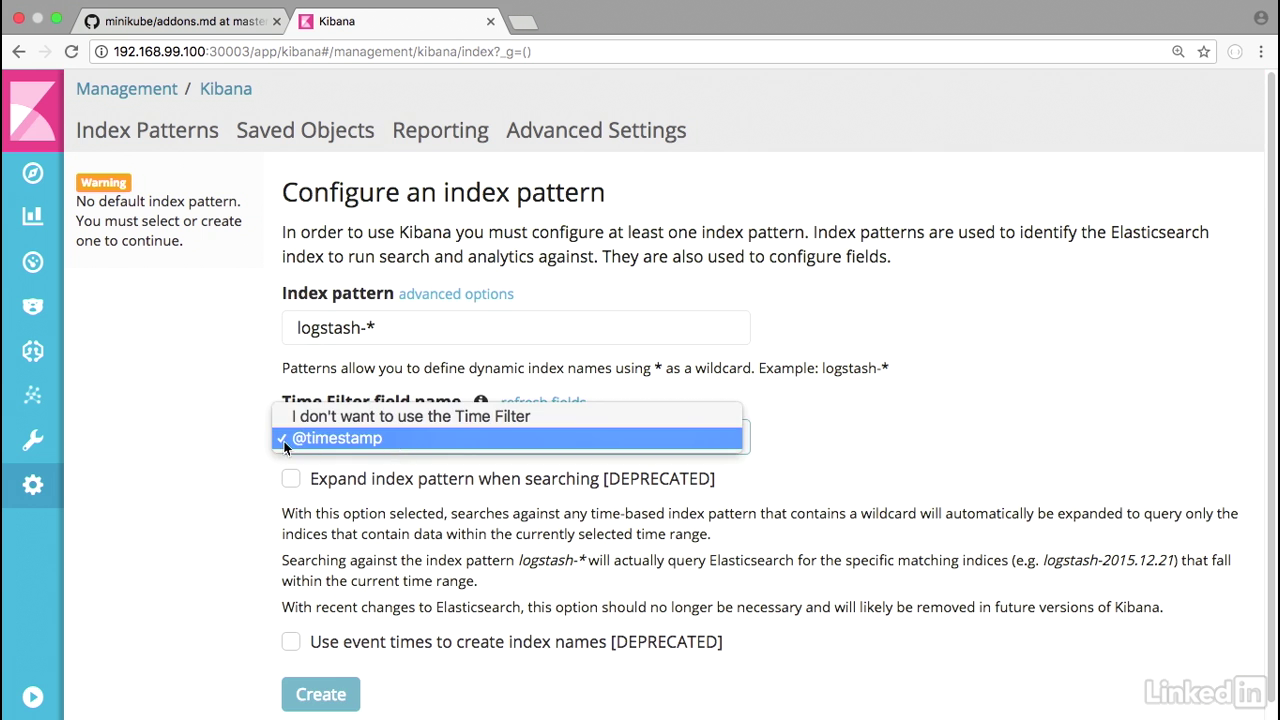Click the zoom magnifier icon in address bar
Viewport: 1280px width, 720px height.
pyautogui.click(x=1179, y=51)
